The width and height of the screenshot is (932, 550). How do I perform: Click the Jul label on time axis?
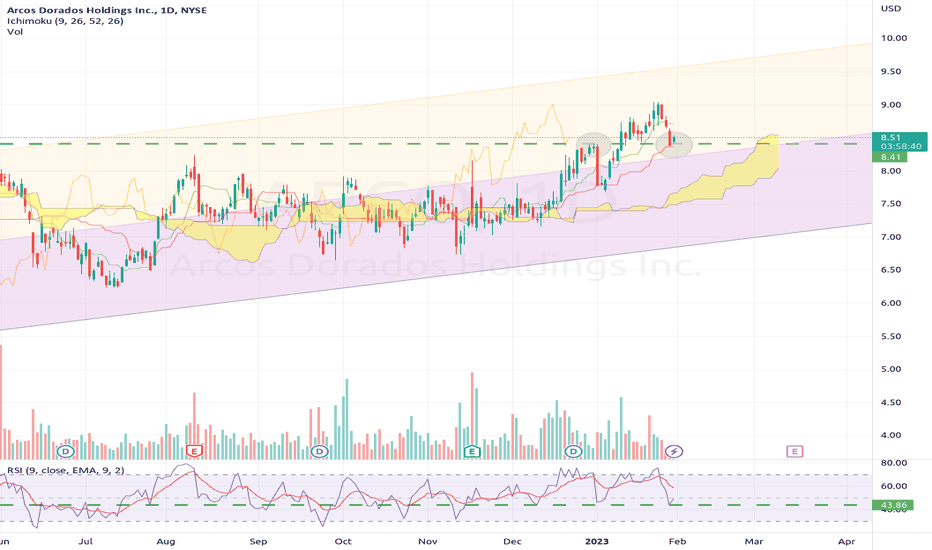click(86, 542)
